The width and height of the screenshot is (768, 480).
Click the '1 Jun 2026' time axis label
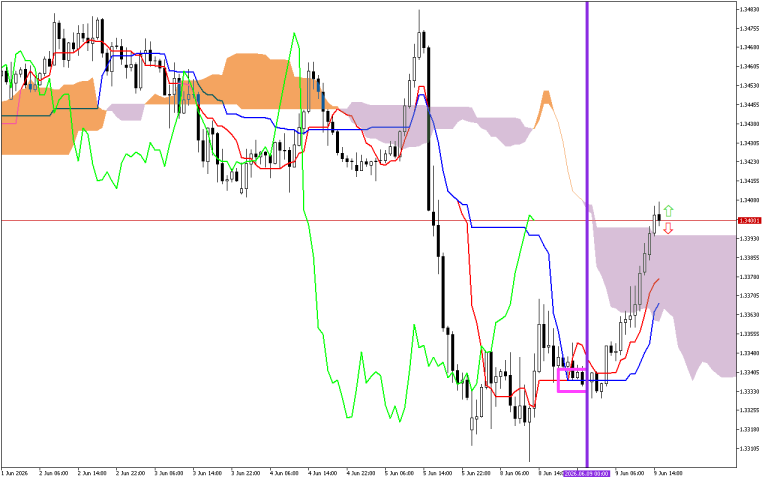14,474
